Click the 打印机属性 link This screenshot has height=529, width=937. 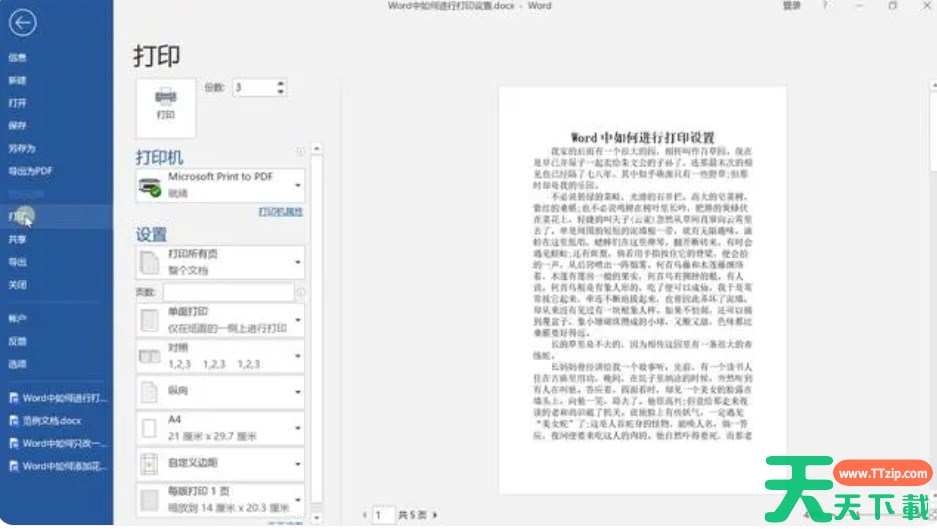[x=280, y=212]
